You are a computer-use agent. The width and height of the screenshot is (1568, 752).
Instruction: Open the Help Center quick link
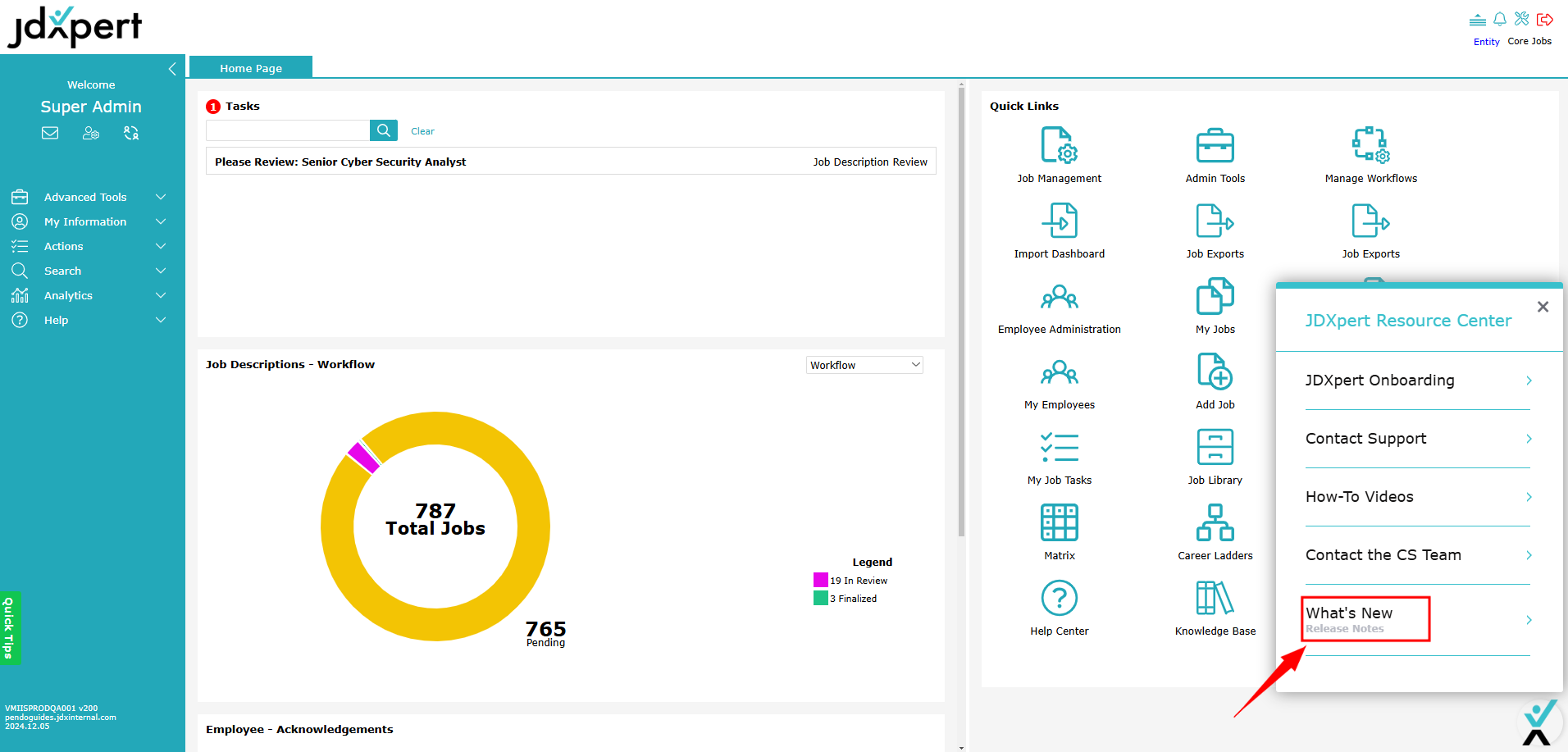click(1060, 608)
